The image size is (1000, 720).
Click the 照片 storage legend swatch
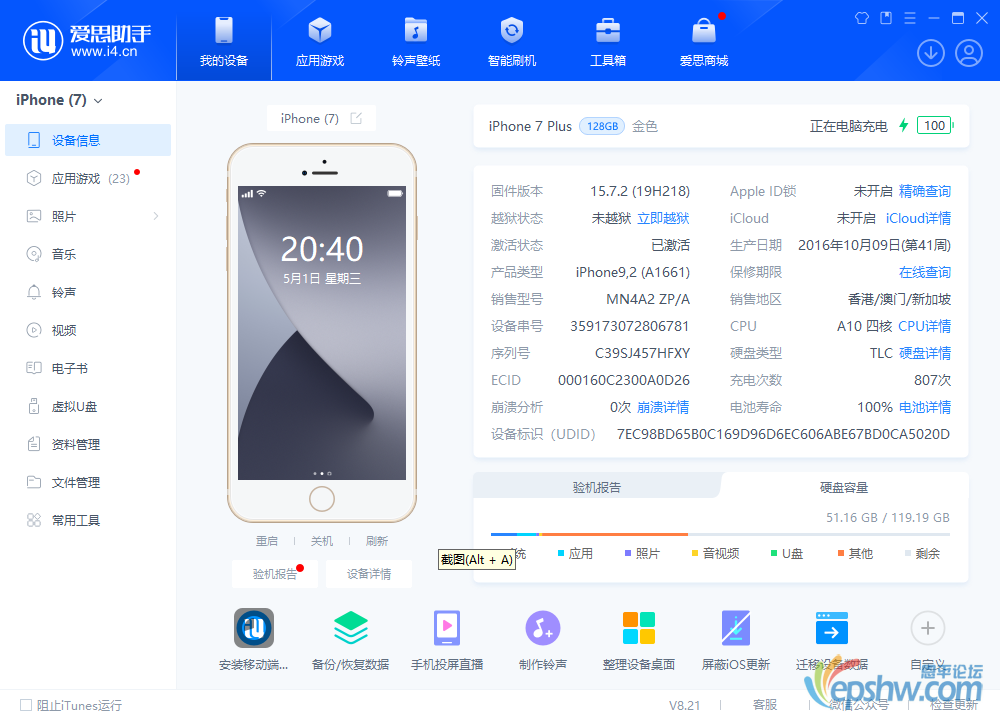point(628,553)
